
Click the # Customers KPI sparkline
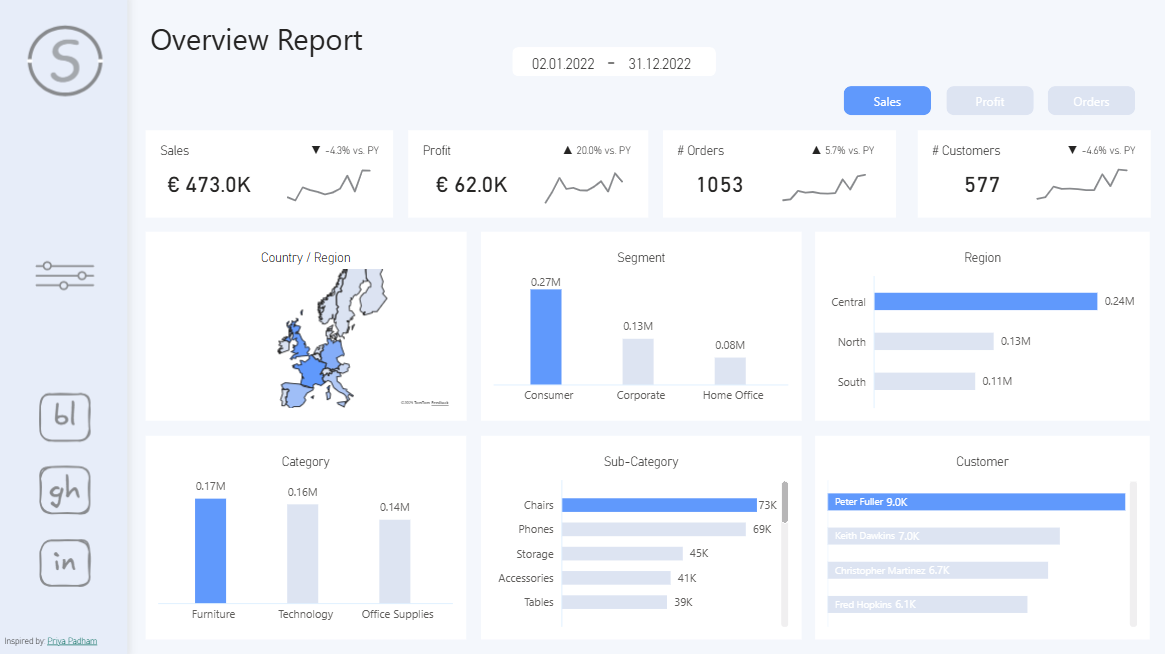tap(1082, 184)
